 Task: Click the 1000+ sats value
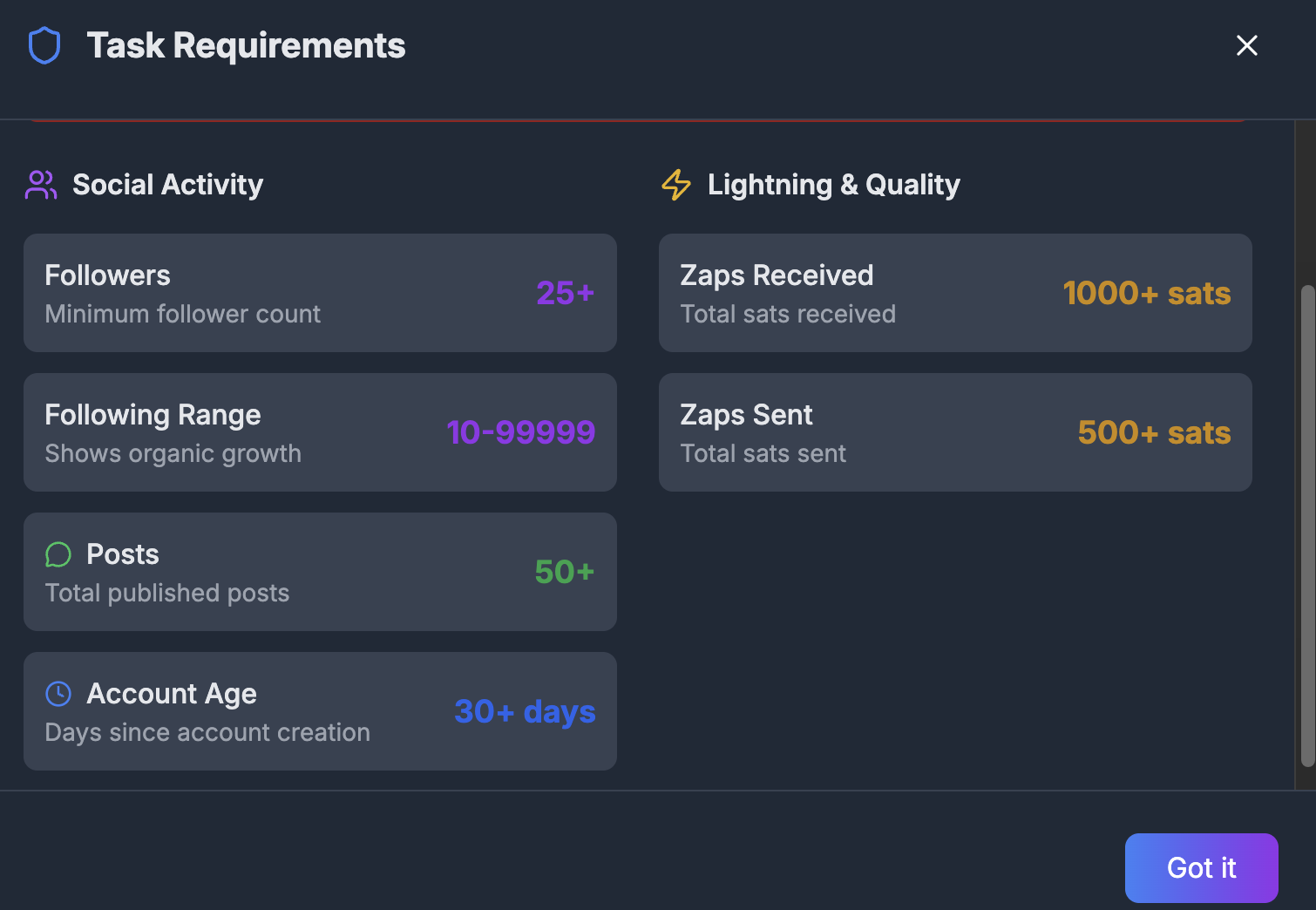1147,293
